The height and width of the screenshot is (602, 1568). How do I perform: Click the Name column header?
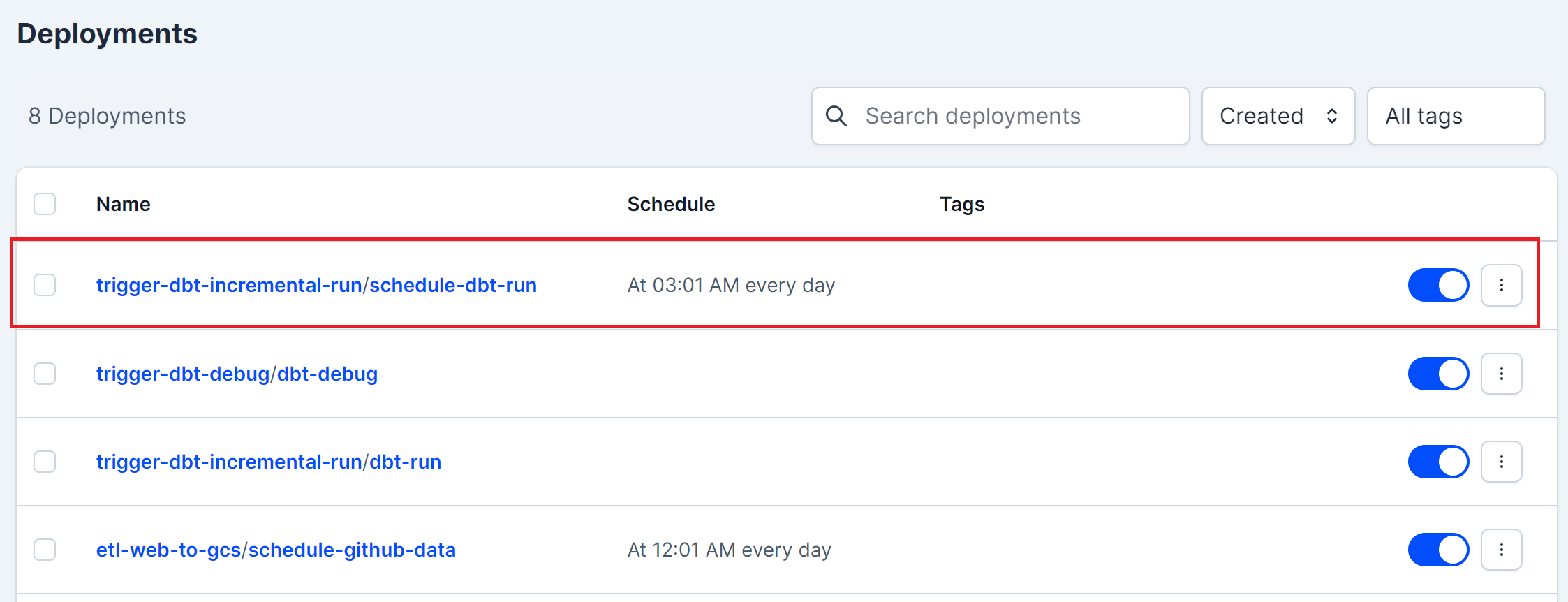(124, 204)
